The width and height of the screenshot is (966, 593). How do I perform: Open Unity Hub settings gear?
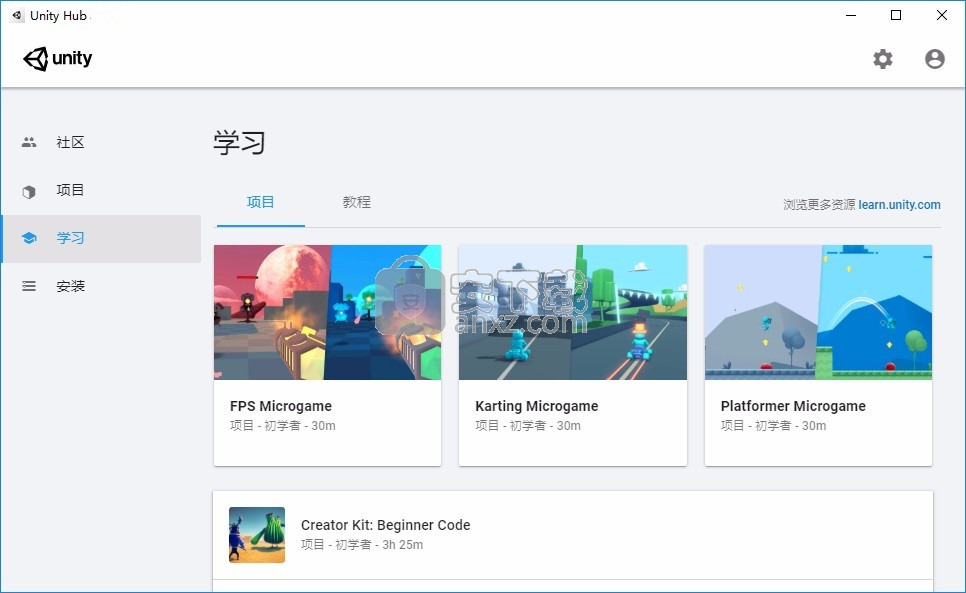click(x=883, y=59)
